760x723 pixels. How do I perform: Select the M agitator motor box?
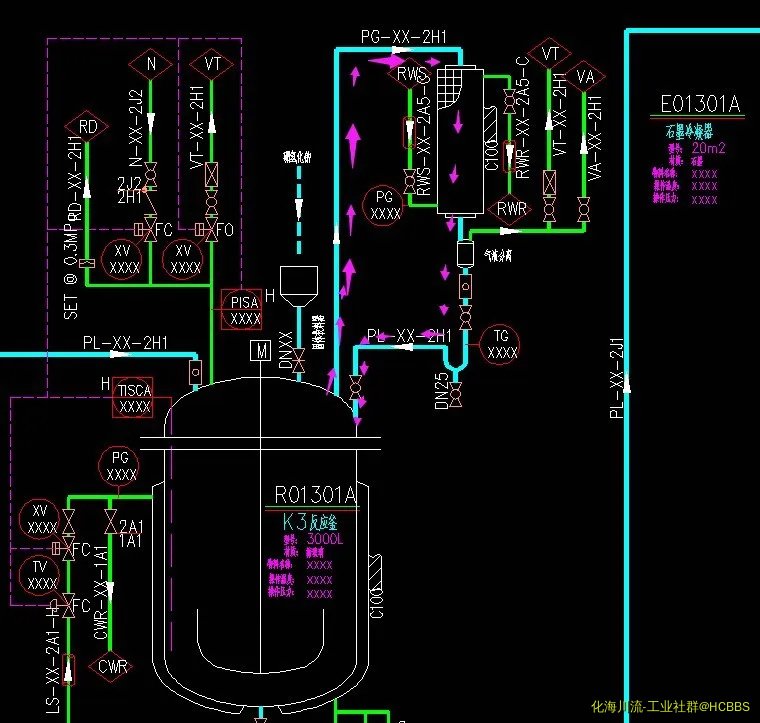point(262,351)
